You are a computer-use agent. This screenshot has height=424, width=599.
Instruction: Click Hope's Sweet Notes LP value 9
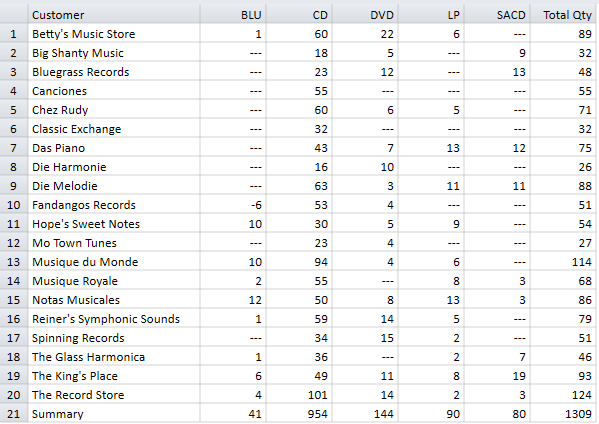431,224
